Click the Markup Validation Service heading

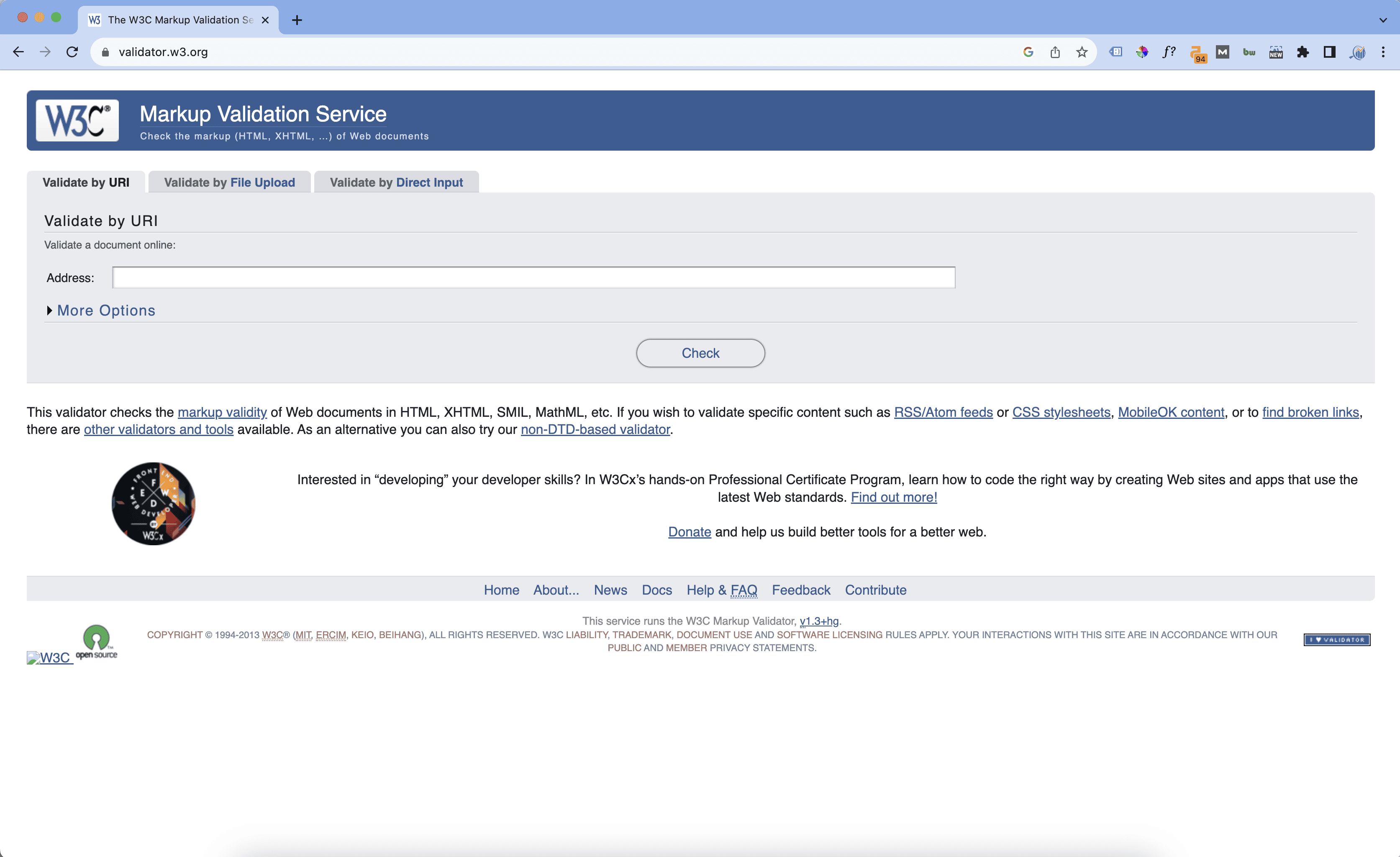(x=263, y=114)
